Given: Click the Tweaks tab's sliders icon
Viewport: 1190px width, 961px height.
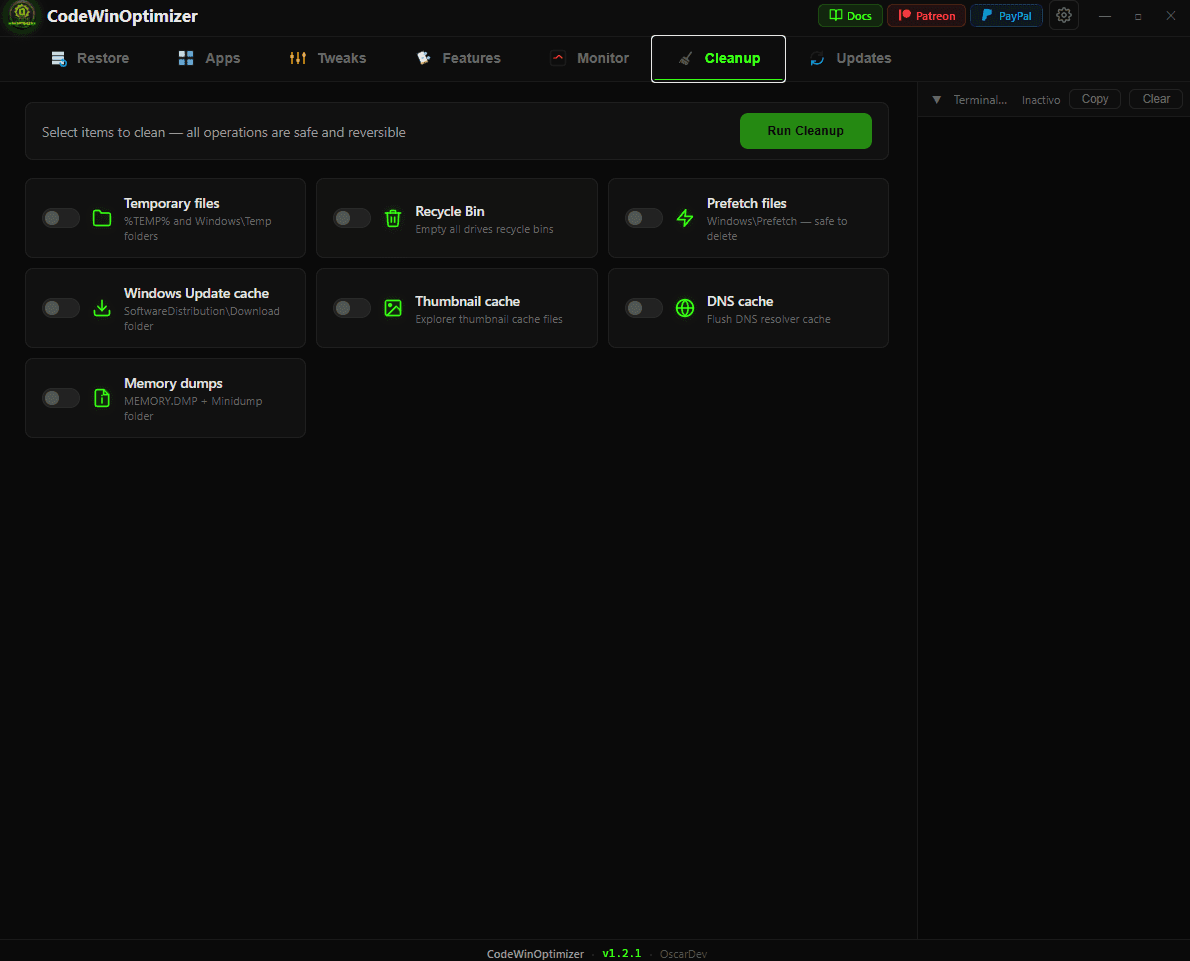Looking at the screenshot, I should coord(298,58).
